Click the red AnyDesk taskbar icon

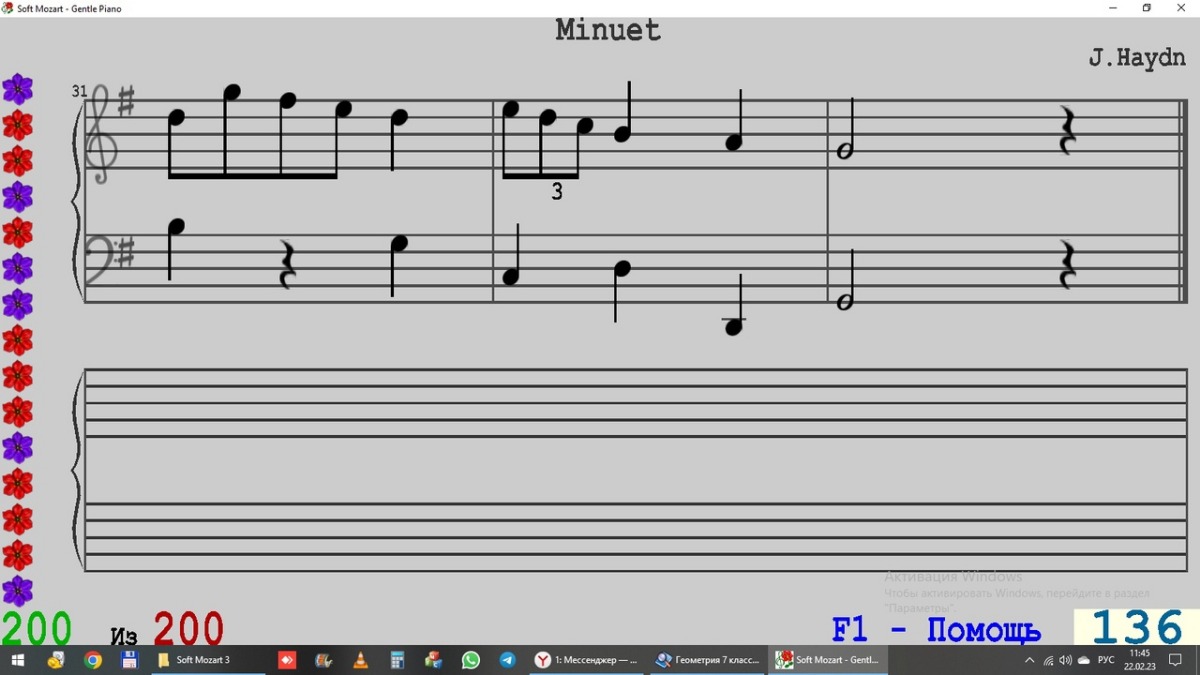[x=287, y=660]
